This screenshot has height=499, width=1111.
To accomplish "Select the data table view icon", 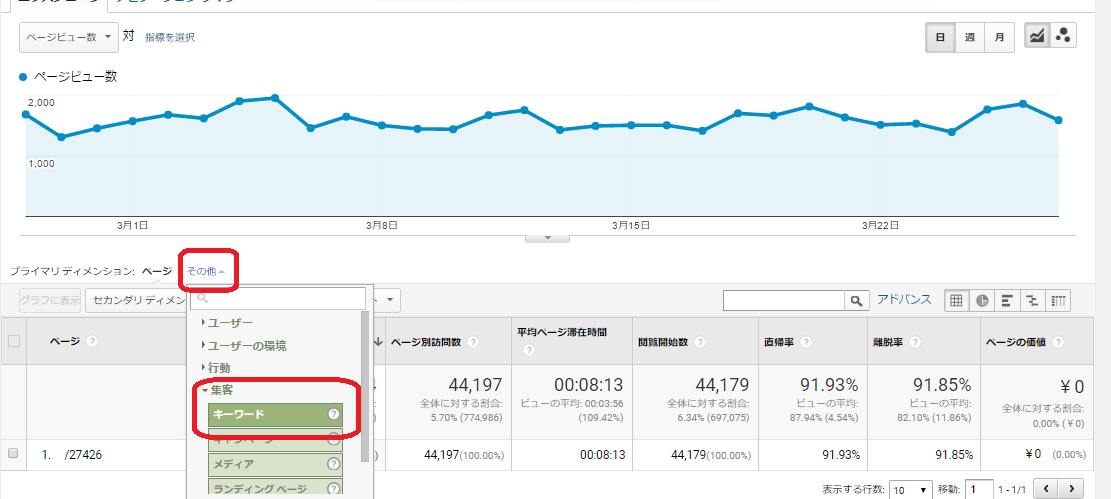I will pos(957,300).
